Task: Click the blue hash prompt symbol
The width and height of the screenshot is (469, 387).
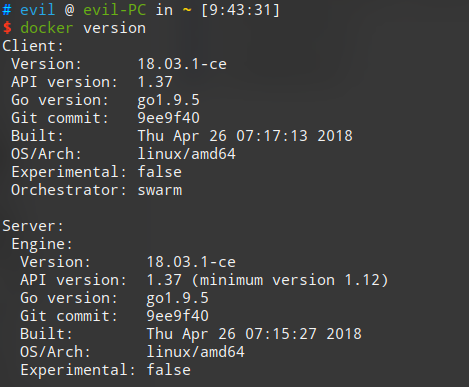Action: (x=7, y=10)
